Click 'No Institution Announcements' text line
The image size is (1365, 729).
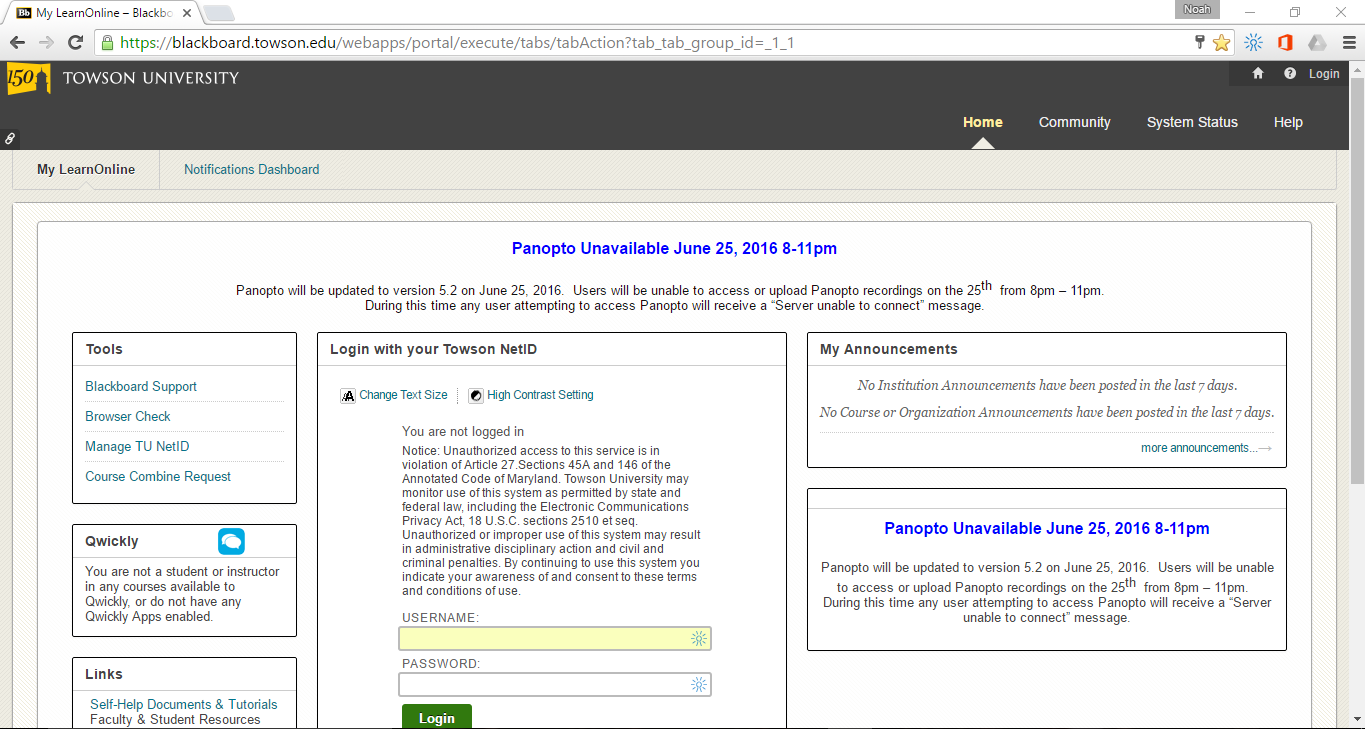(1047, 385)
